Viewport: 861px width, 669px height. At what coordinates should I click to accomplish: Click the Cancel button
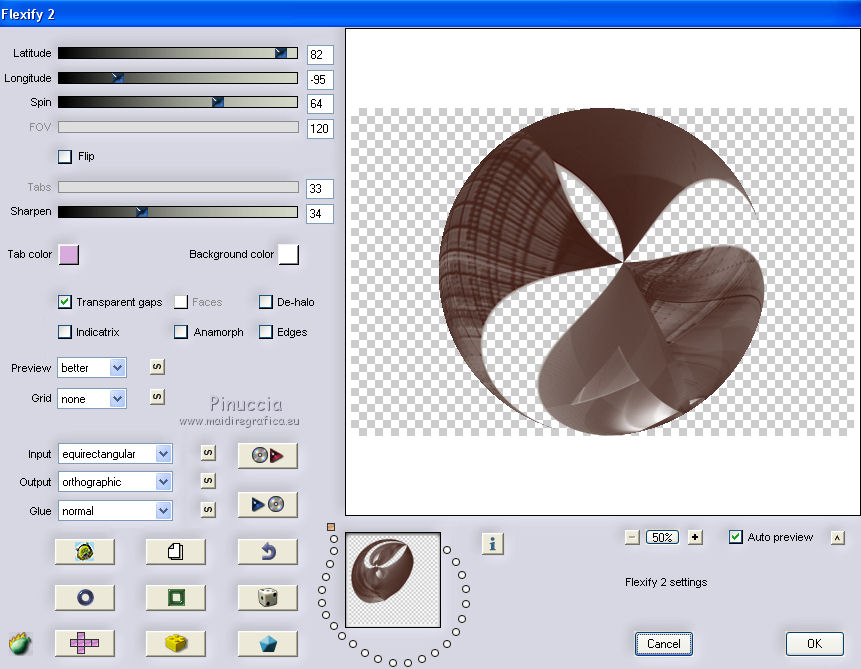point(664,644)
